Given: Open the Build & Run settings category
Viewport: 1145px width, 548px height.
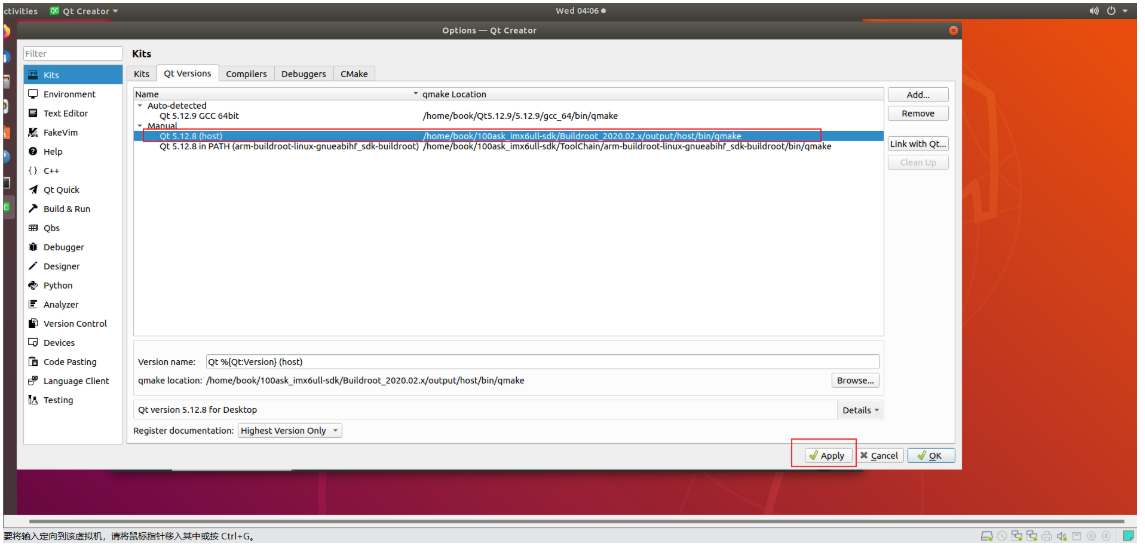Looking at the screenshot, I should 73,208.
